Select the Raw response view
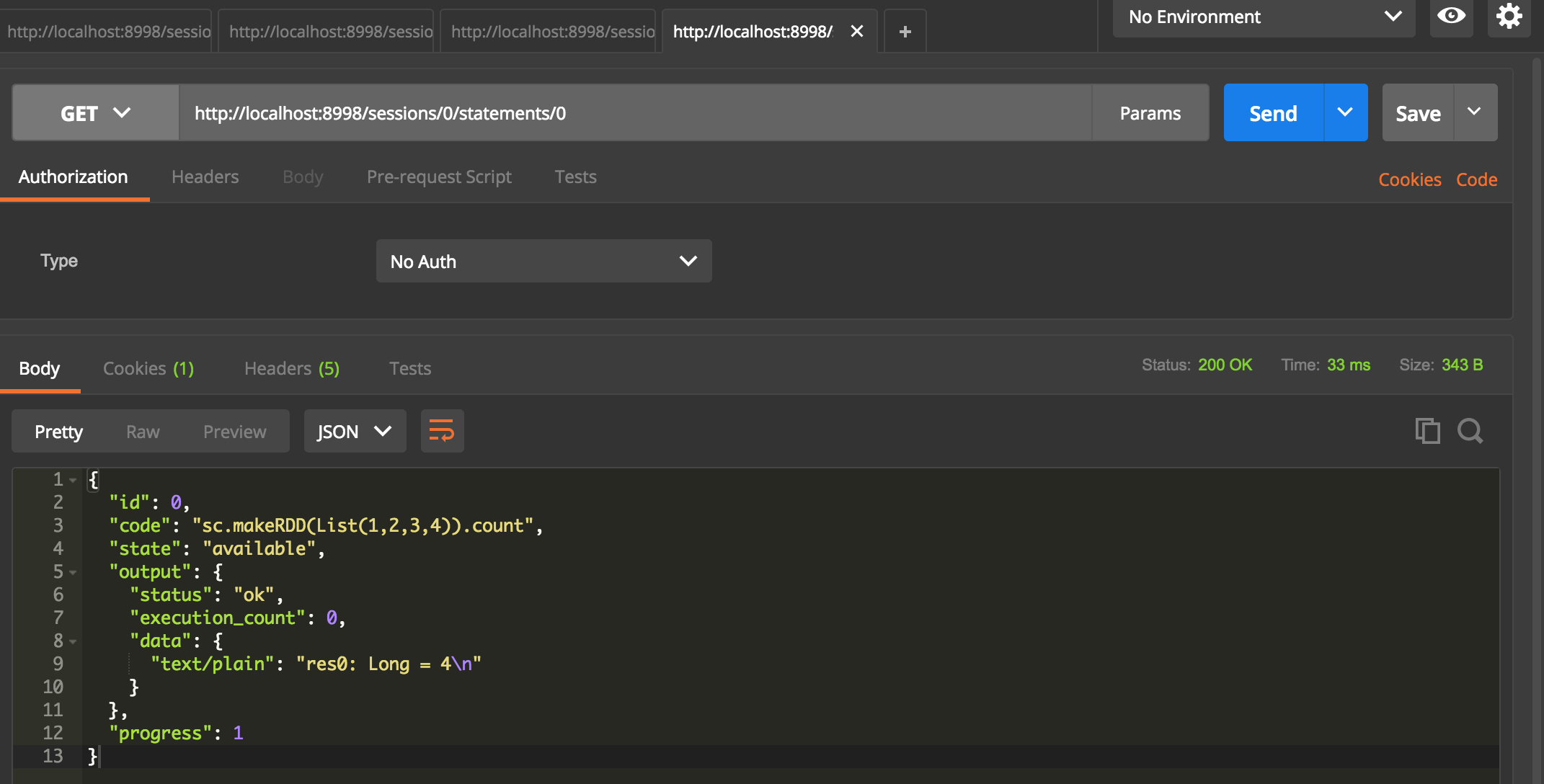The image size is (1544, 784). (143, 432)
